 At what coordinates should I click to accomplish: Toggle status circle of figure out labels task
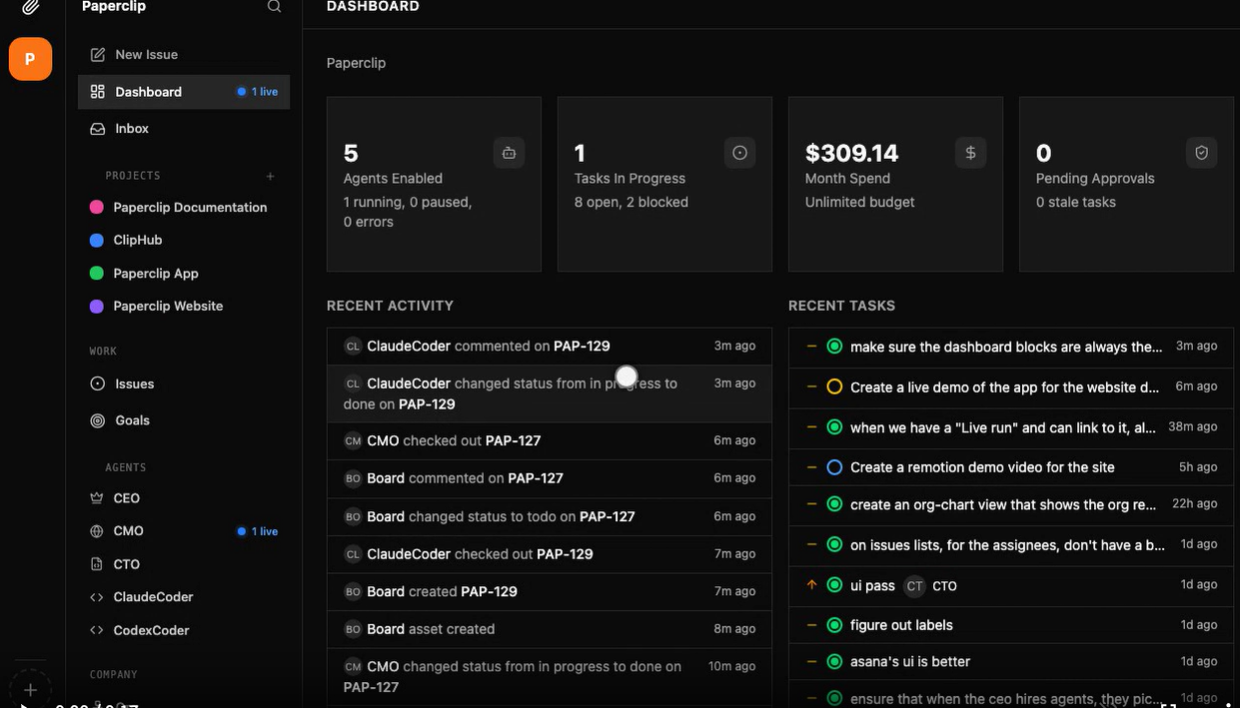[834, 625]
